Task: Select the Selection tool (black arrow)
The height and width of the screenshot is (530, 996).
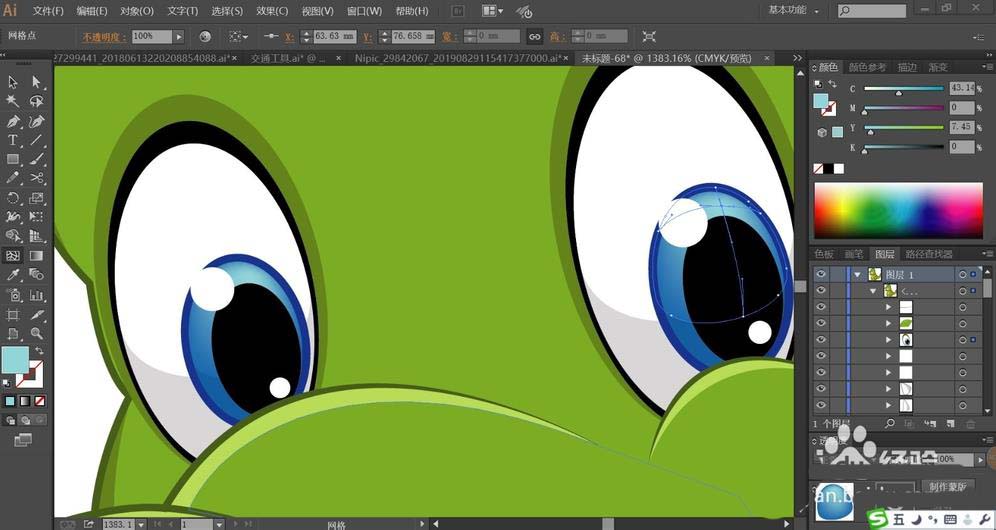Action: point(13,82)
